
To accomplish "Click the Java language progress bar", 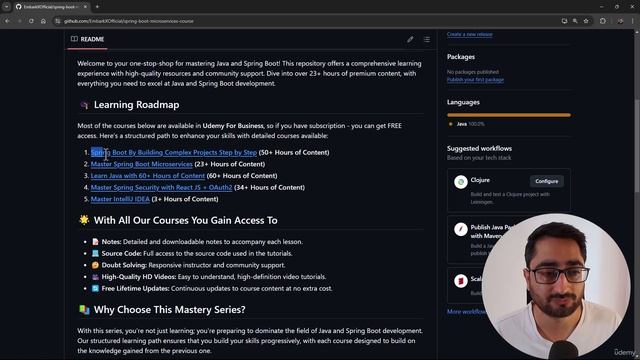I will click(x=509, y=115).
